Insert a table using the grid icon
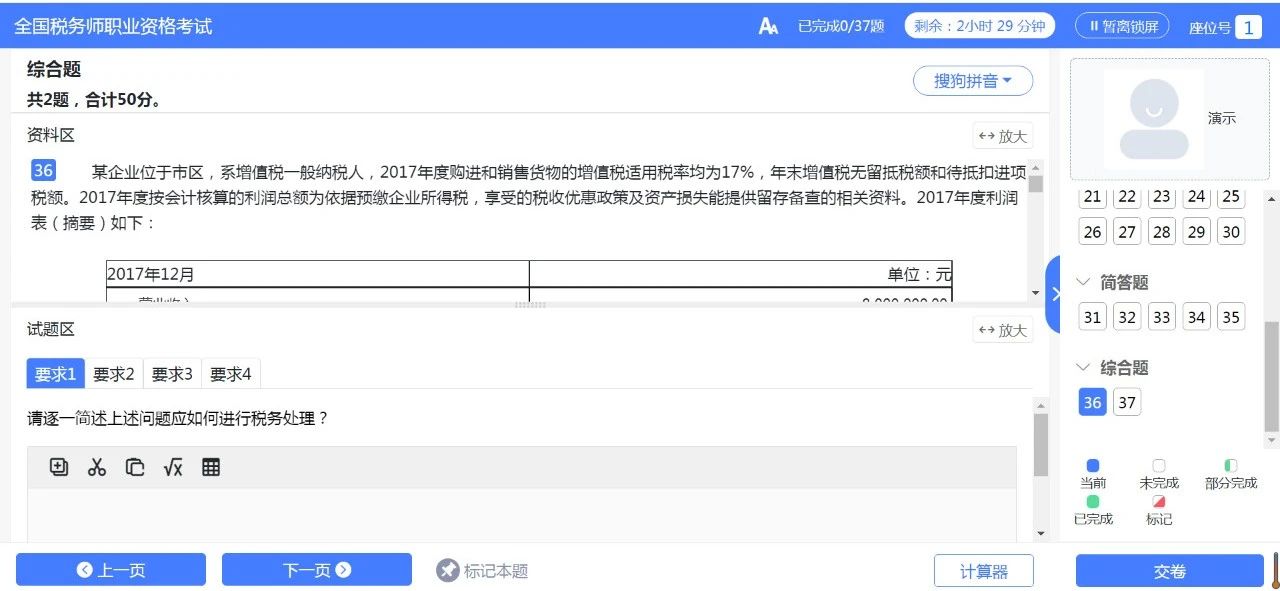This screenshot has width=1280, height=591. (x=211, y=466)
